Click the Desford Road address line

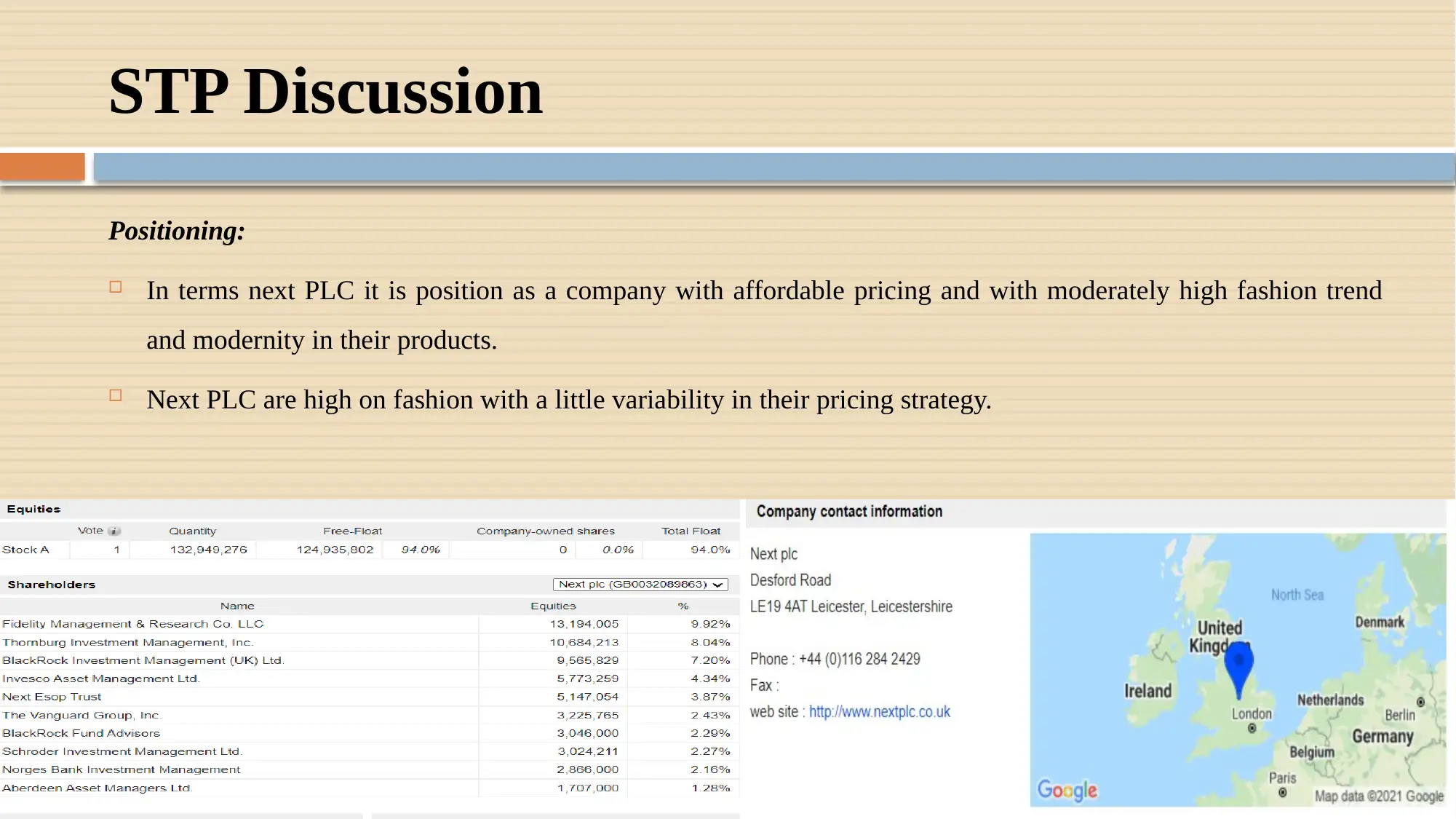(x=790, y=580)
